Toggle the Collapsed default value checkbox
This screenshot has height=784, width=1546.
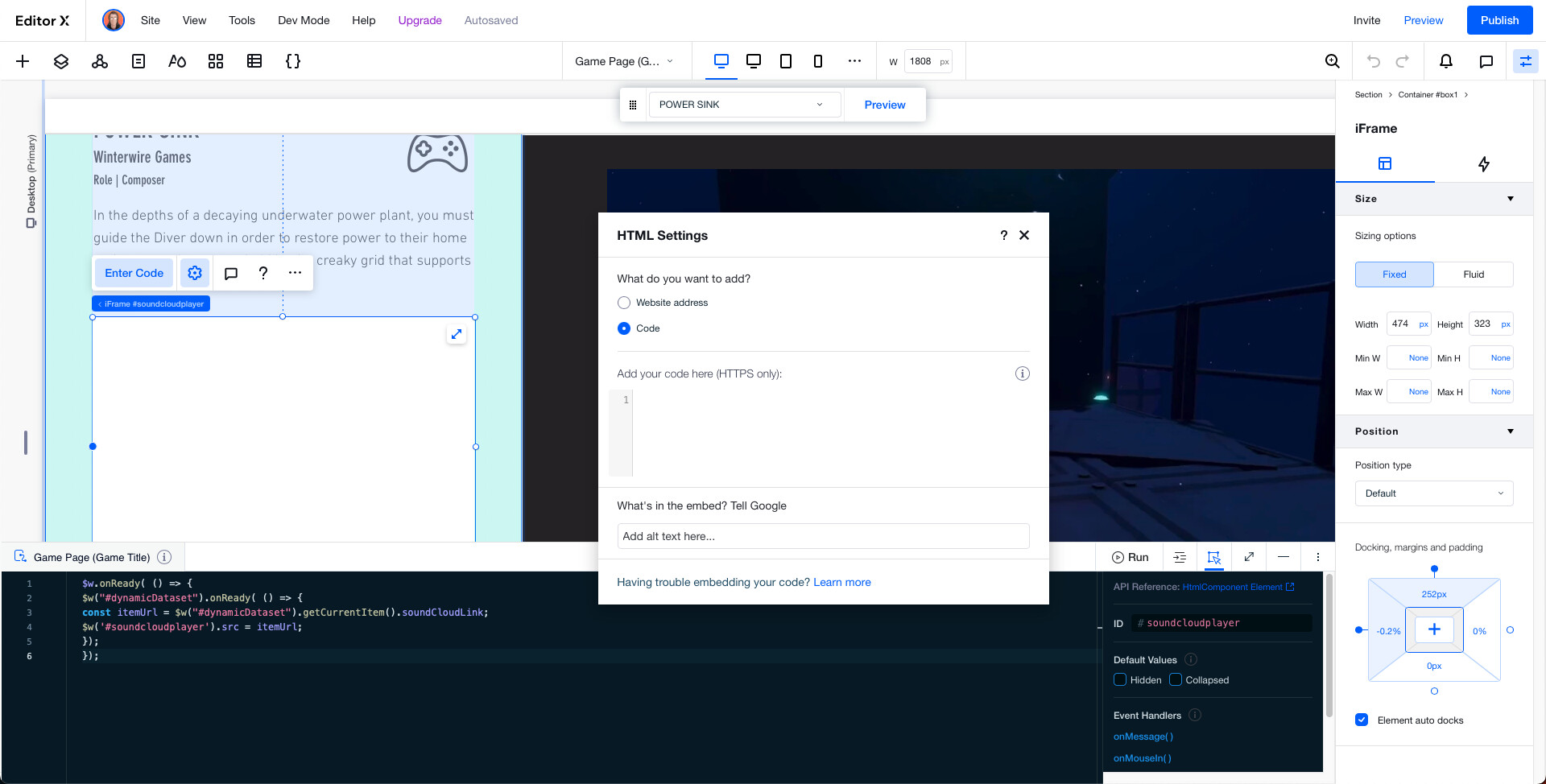tap(1176, 679)
